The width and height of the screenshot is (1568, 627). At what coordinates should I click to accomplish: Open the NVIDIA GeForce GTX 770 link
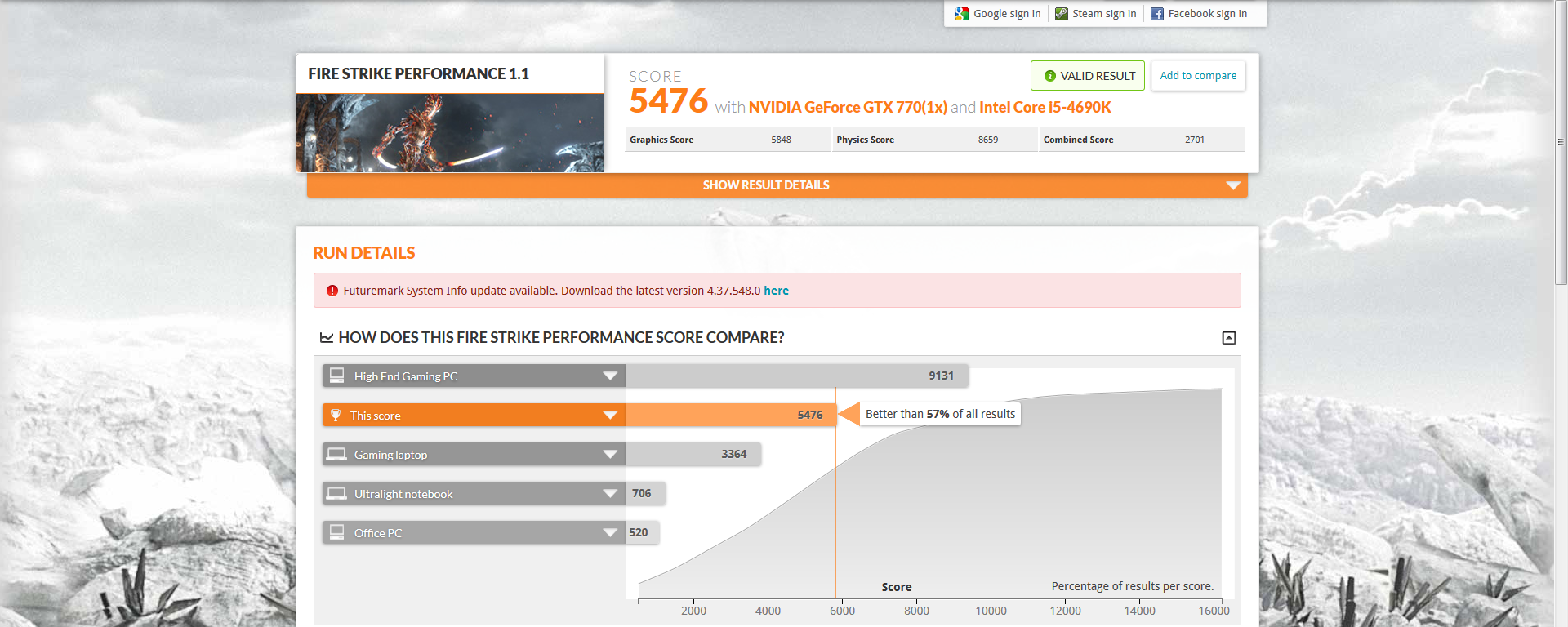848,107
